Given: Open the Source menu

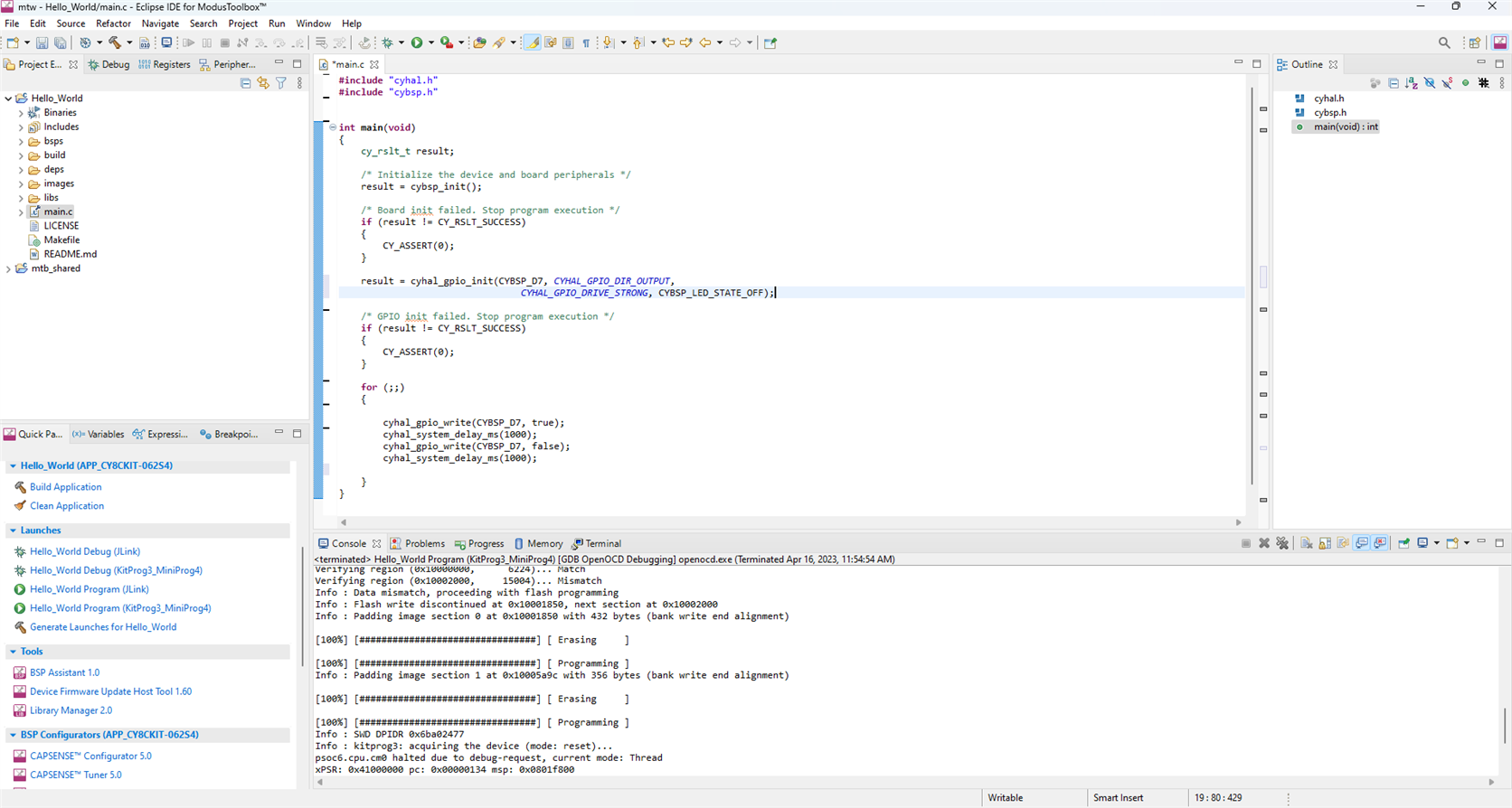Looking at the screenshot, I should pos(71,23).
